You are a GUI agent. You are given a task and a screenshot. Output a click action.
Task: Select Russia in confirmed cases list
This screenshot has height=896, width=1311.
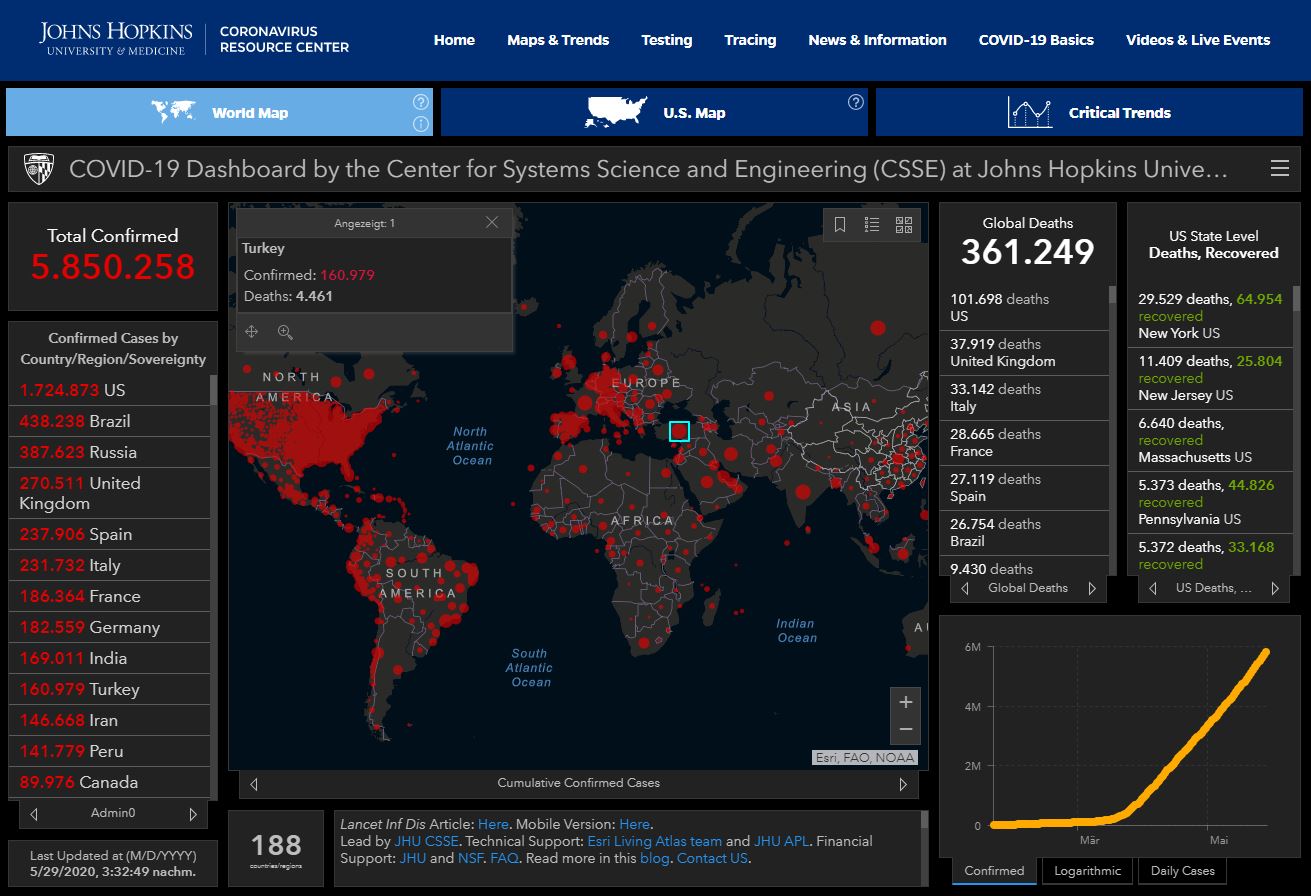109,452
